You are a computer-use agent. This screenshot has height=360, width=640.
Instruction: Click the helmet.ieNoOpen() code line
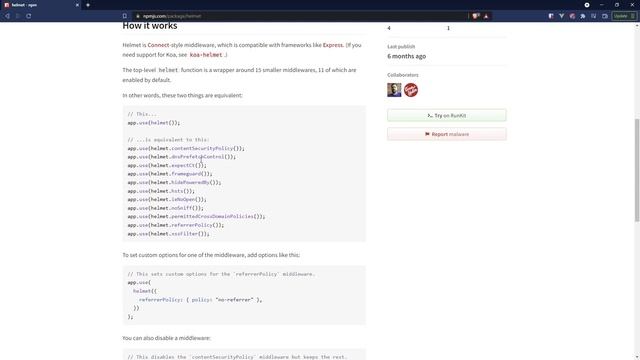pyautogui.click(x=167, y=200)
